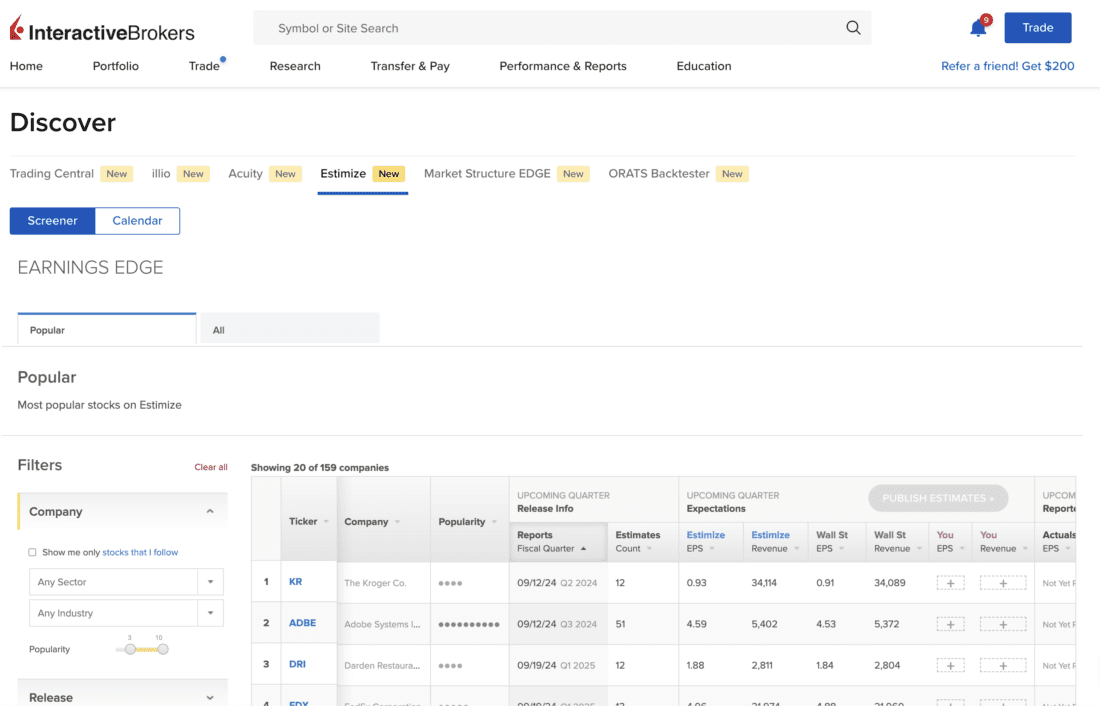The image size is (1100, 706).
Task: Switch to the All list tab
Action: pos(290,329)
